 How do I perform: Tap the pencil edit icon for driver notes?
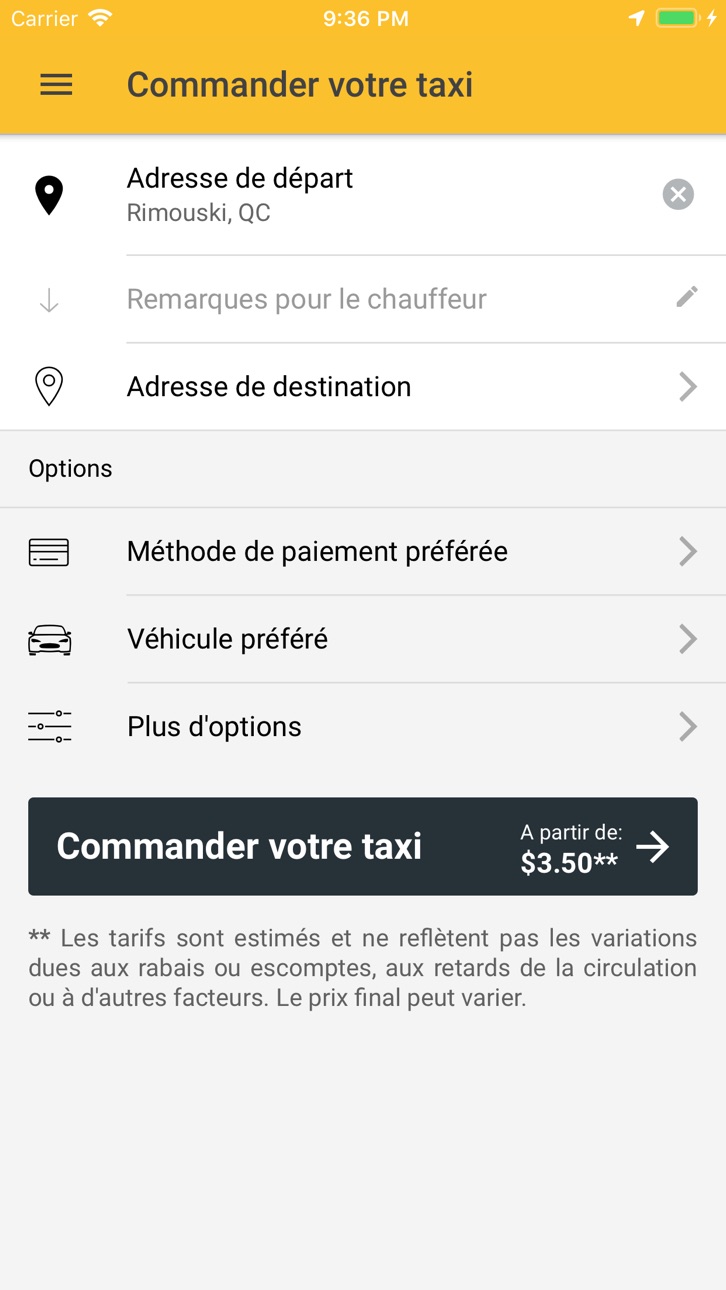pos(687,296)
